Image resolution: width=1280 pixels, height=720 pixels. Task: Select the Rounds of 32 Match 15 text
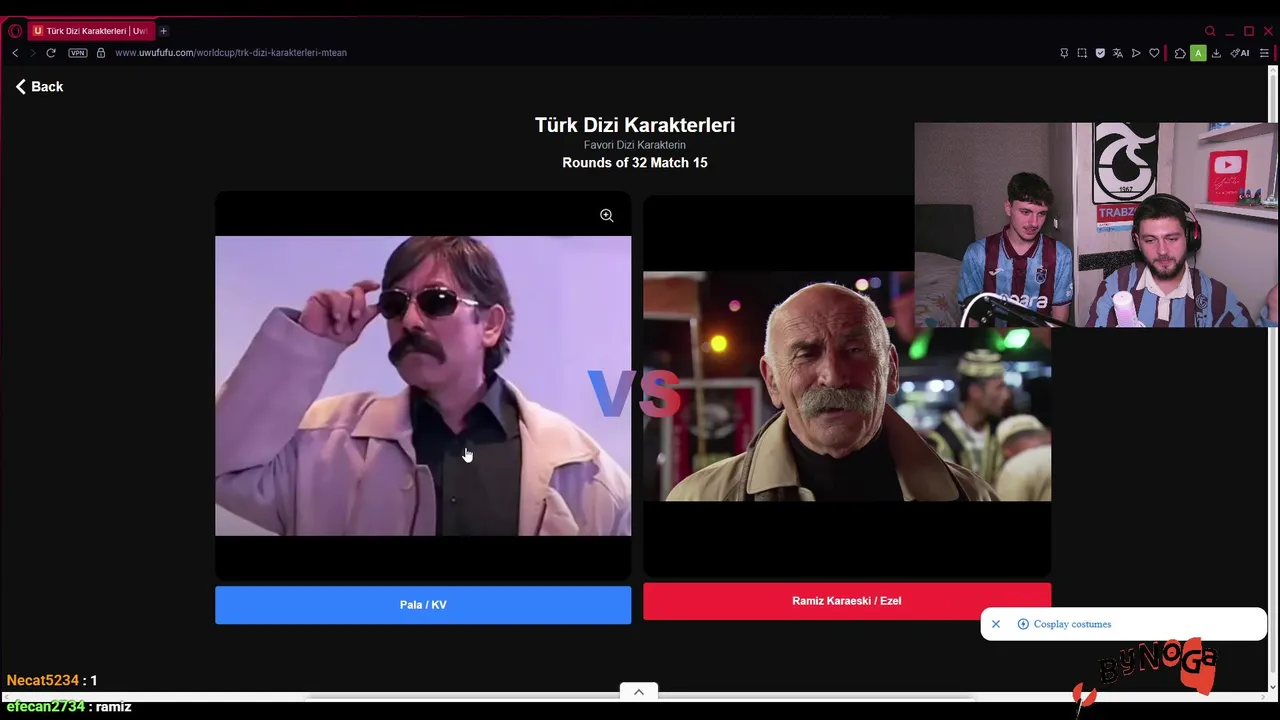click(635, 163)
